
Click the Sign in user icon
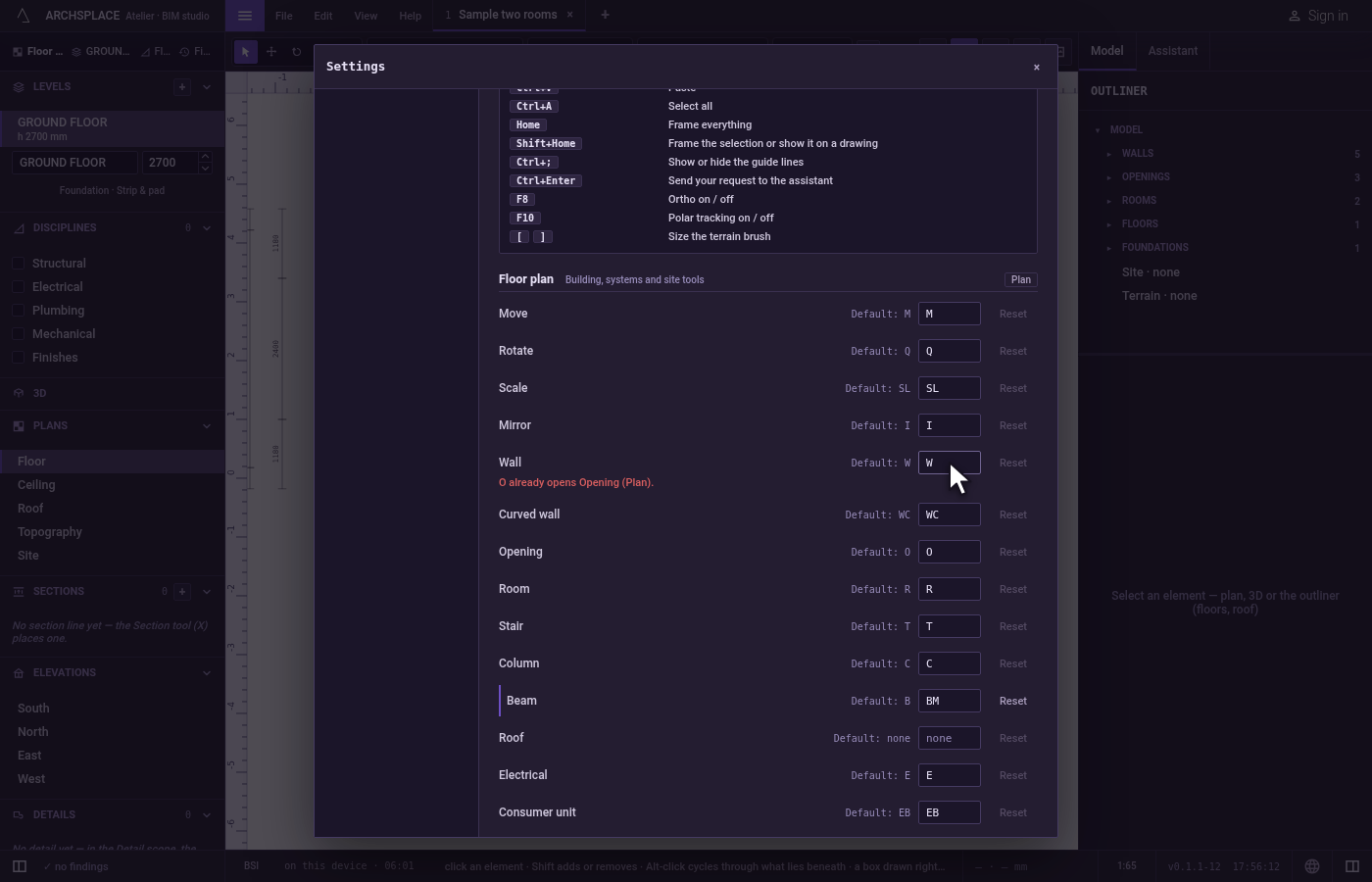[1294, 16]
